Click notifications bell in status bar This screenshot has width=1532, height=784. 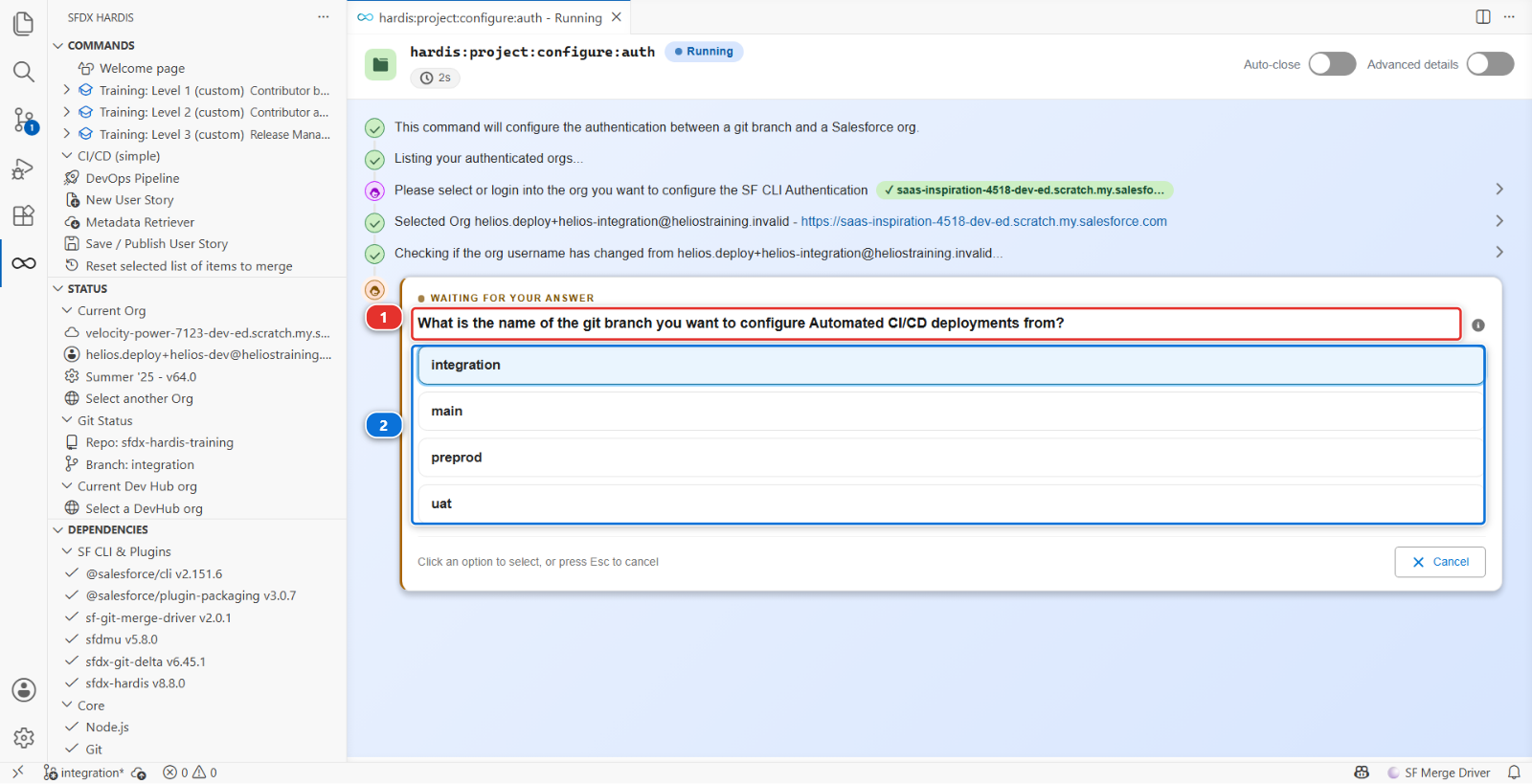(1514, 773)
